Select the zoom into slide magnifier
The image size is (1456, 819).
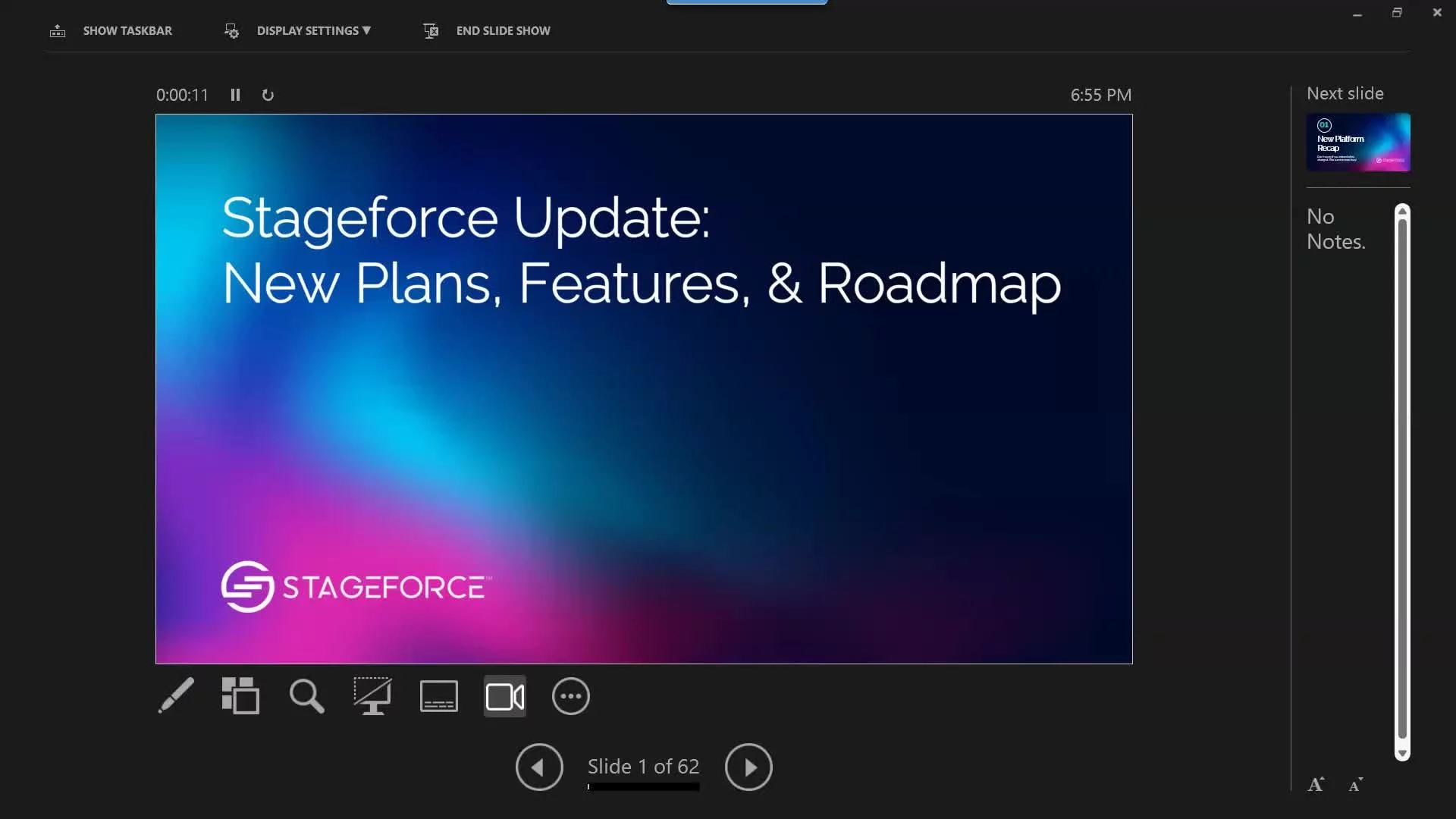[306, 695]
